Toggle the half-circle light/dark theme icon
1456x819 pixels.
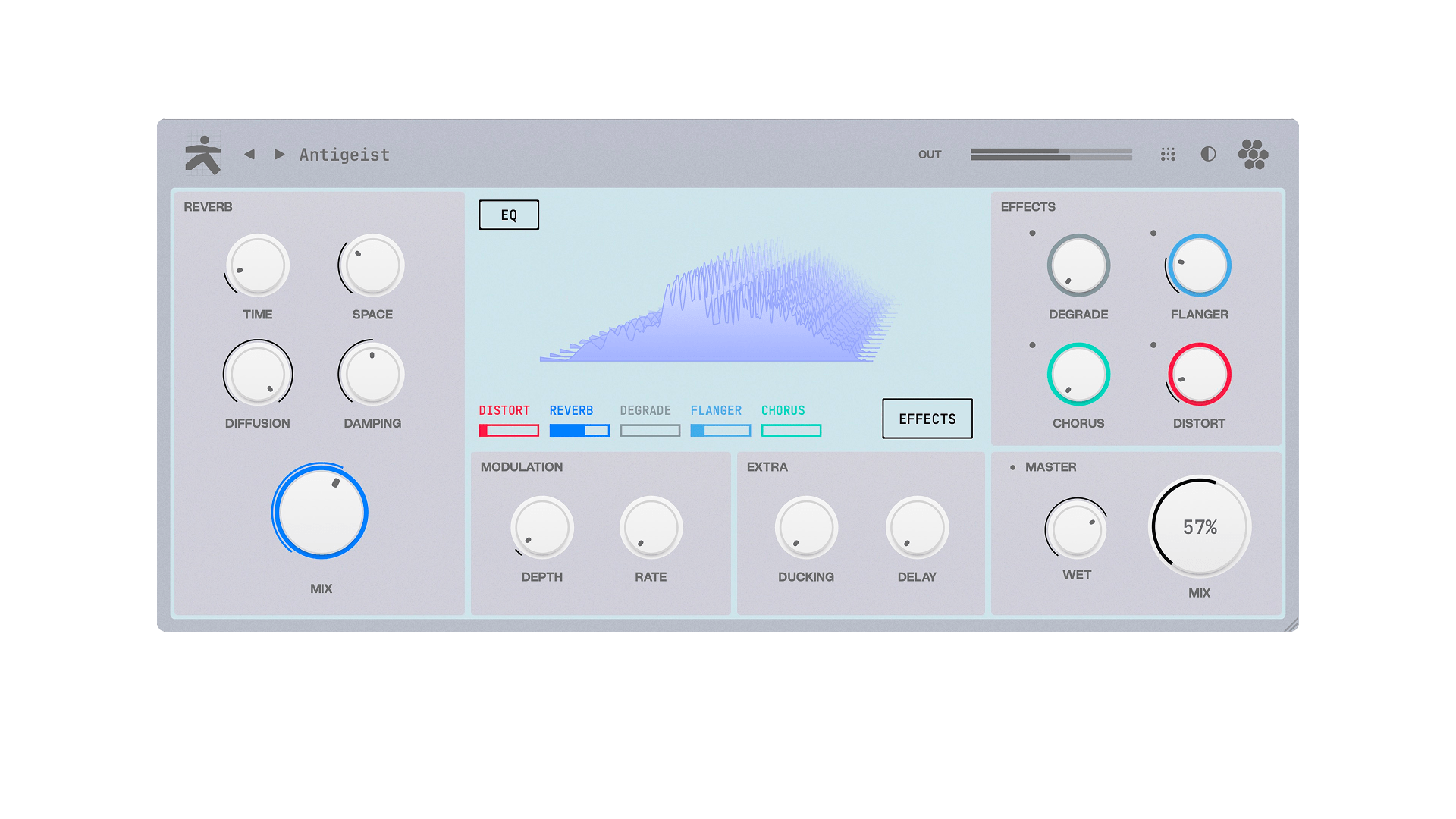(1208, 155)
